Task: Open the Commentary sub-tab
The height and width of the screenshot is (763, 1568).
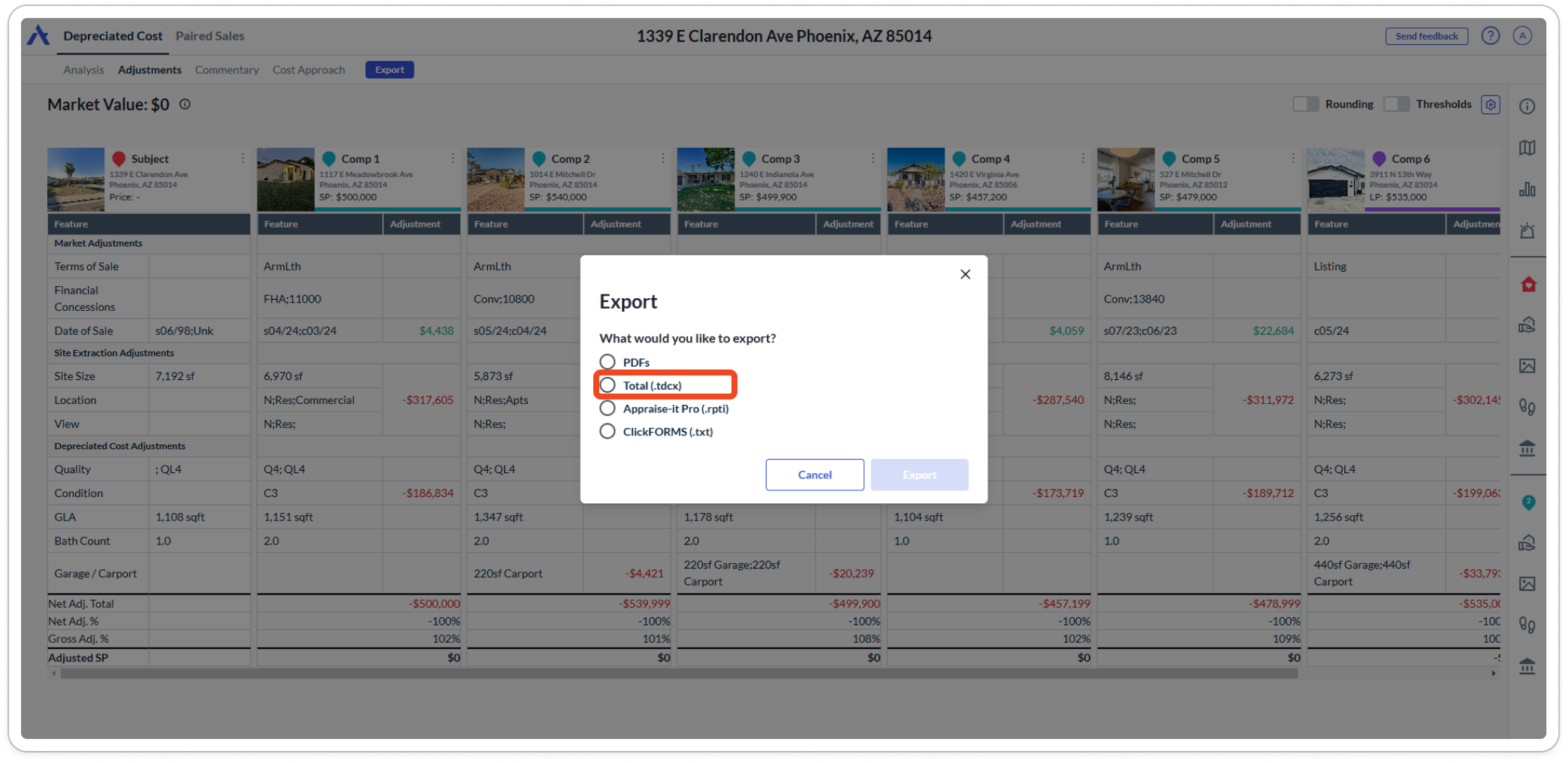Action: point(227,70)
